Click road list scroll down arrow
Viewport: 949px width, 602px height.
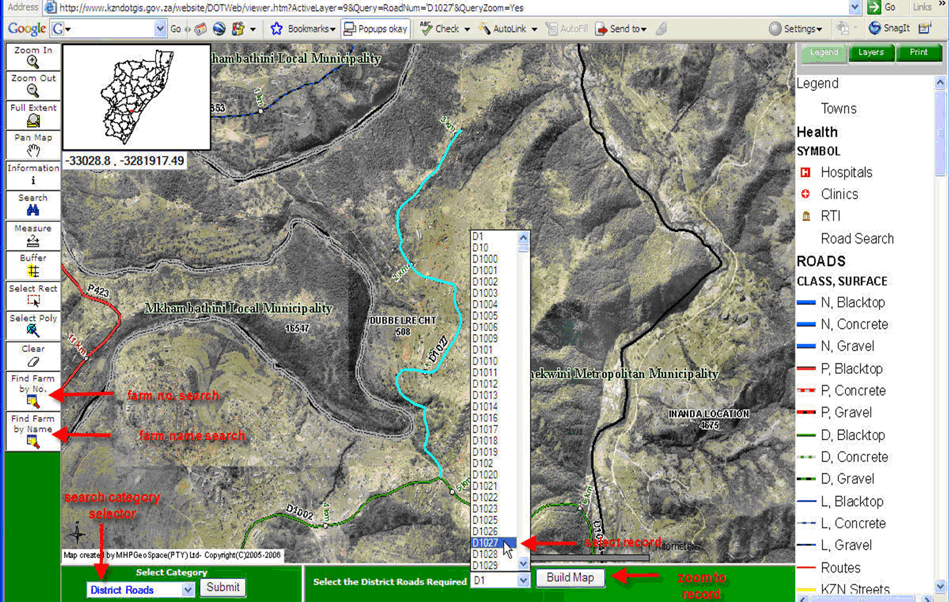coord(524,564)
